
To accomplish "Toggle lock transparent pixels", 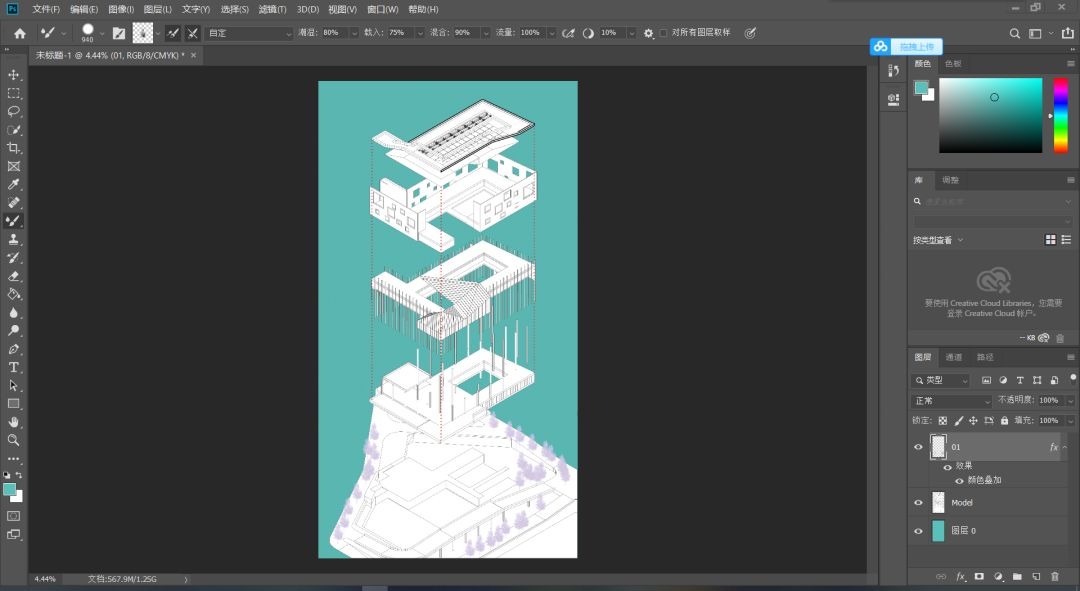I will pos(943,420).
